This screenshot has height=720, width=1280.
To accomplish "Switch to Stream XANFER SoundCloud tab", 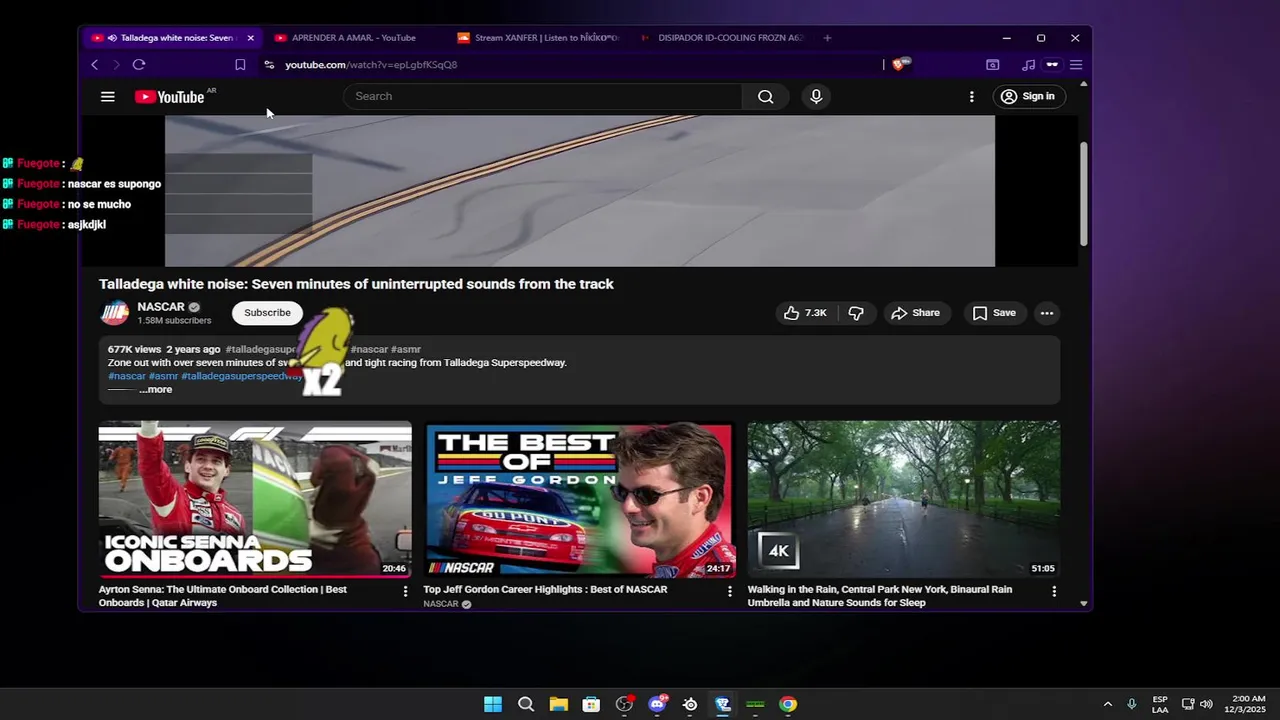I will coord(538,38).
